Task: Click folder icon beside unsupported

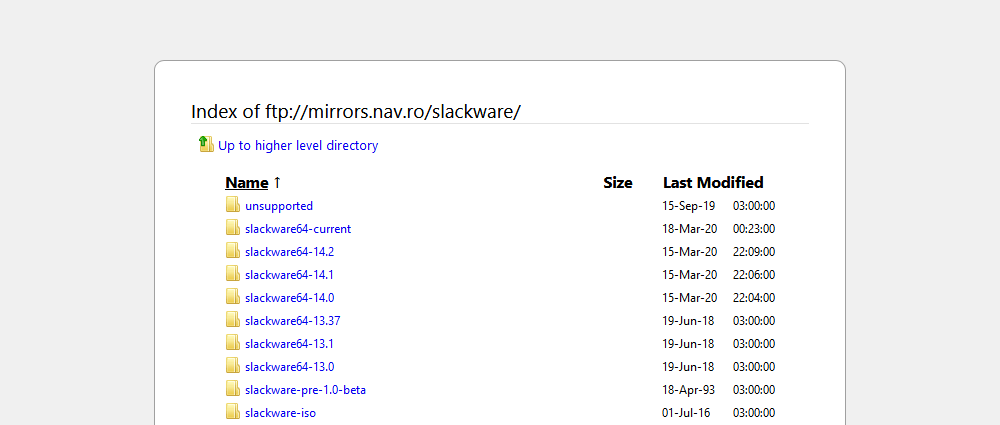Action: coord(233,205)
